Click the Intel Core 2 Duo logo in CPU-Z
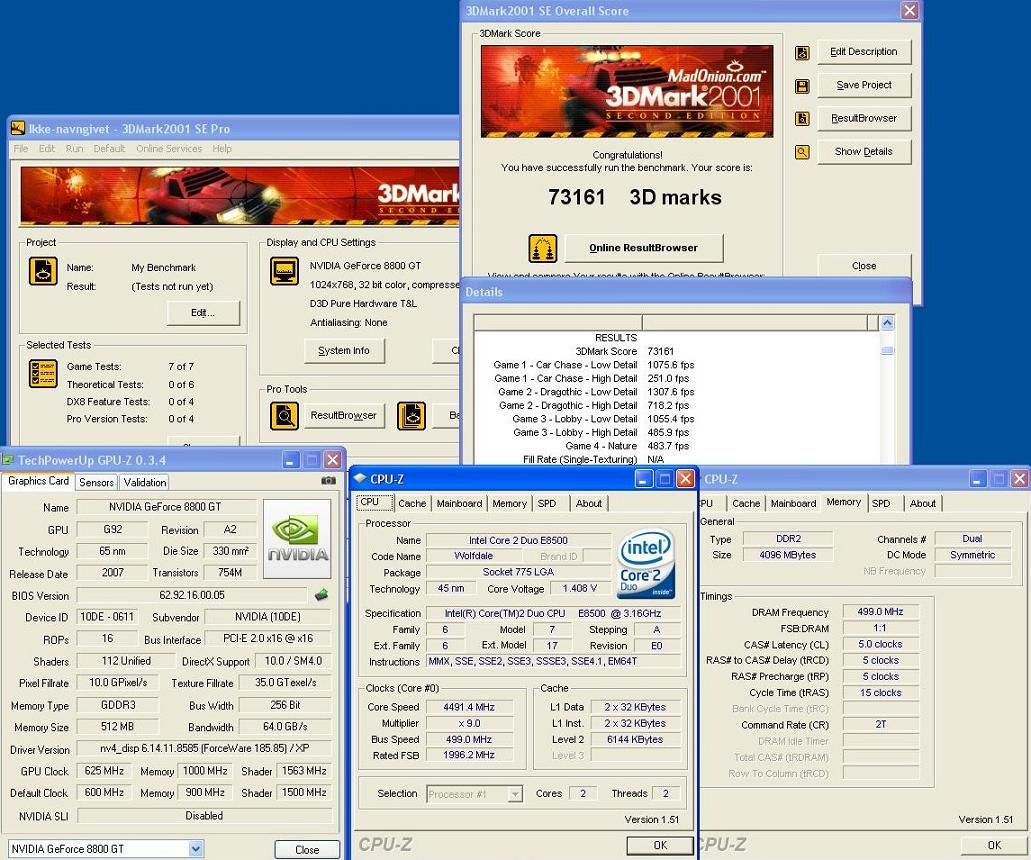Screen dimensions: 1031x860 tap(646, 565)
